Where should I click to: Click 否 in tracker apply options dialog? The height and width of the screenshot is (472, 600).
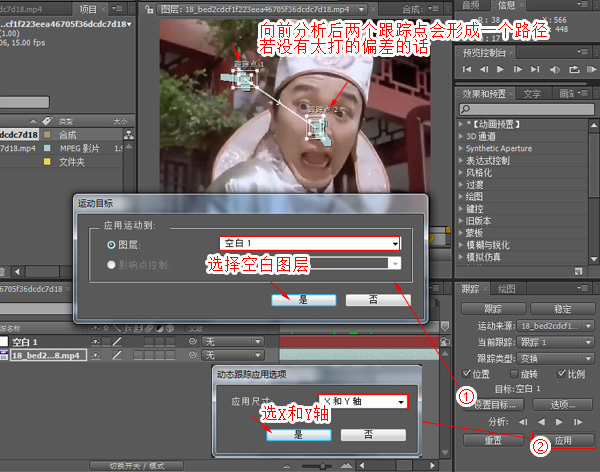pyautogui.click(x=373, y=435)
